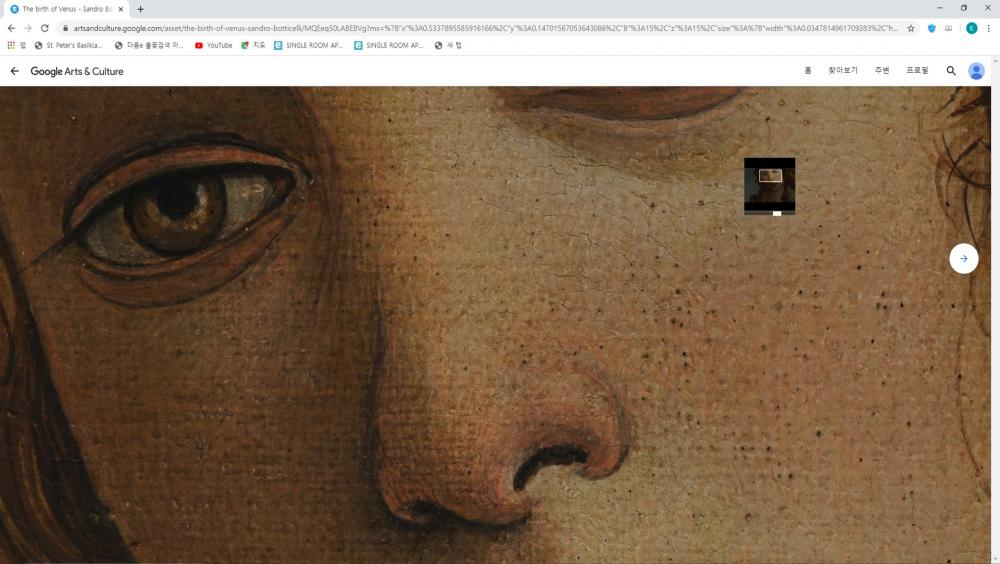This screenshot has height=564, width=1000.
Task: Open the 프로필 navigation item
Action: coord(917,70)
